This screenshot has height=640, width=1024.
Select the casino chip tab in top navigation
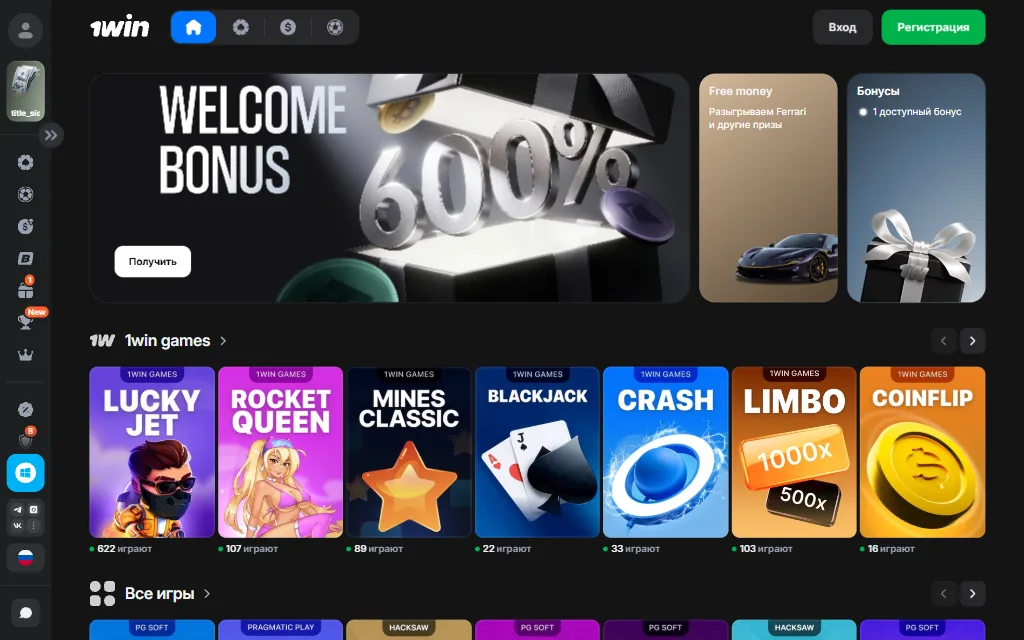[x=241, y=27]
